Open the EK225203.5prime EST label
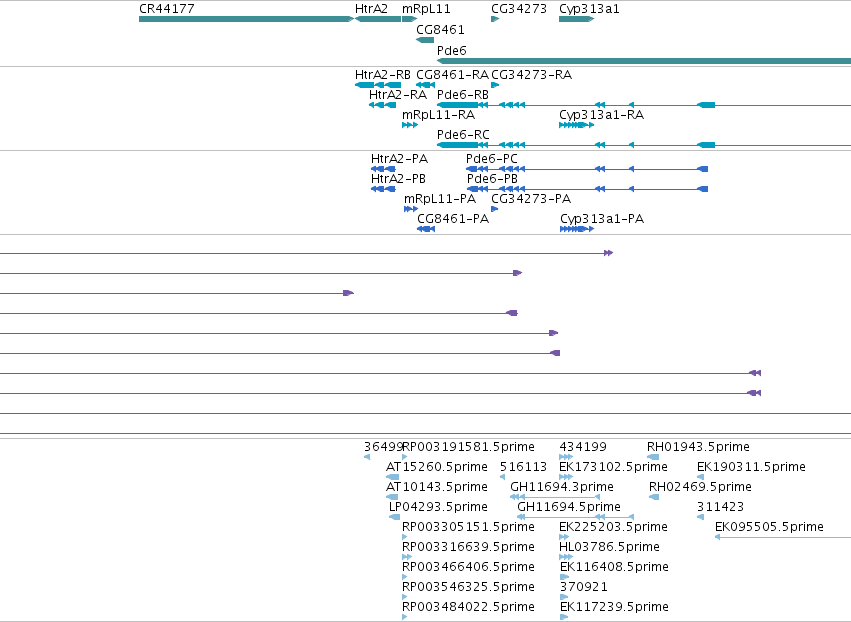The image size is (851, 622). [613, 526]
